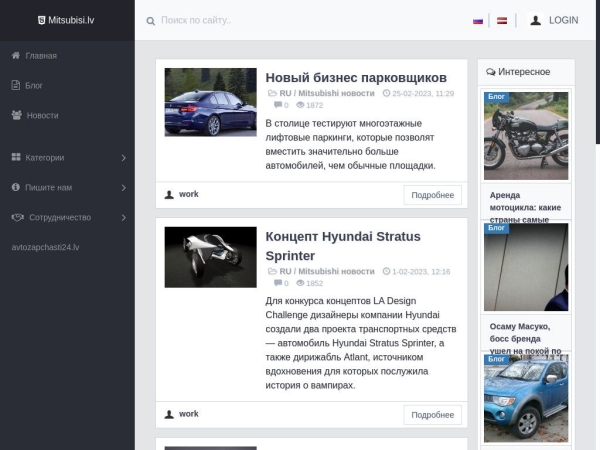Expand the Сотрудничество submenu chevron
This screenshot has width=600, height=450.
(x=124, y=217)
